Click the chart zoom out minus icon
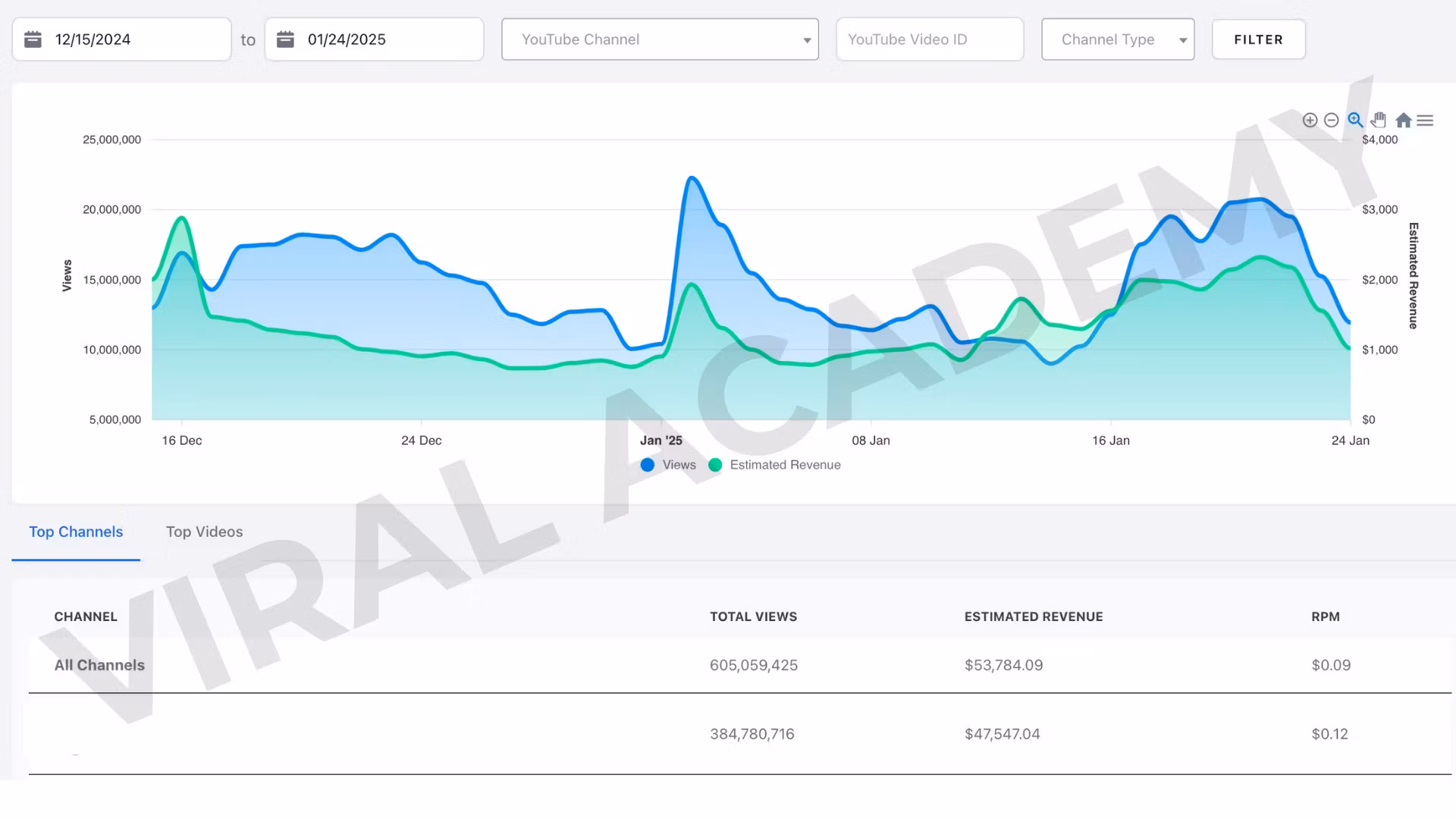This screenshot has width=1456, height=819. 1331,120
